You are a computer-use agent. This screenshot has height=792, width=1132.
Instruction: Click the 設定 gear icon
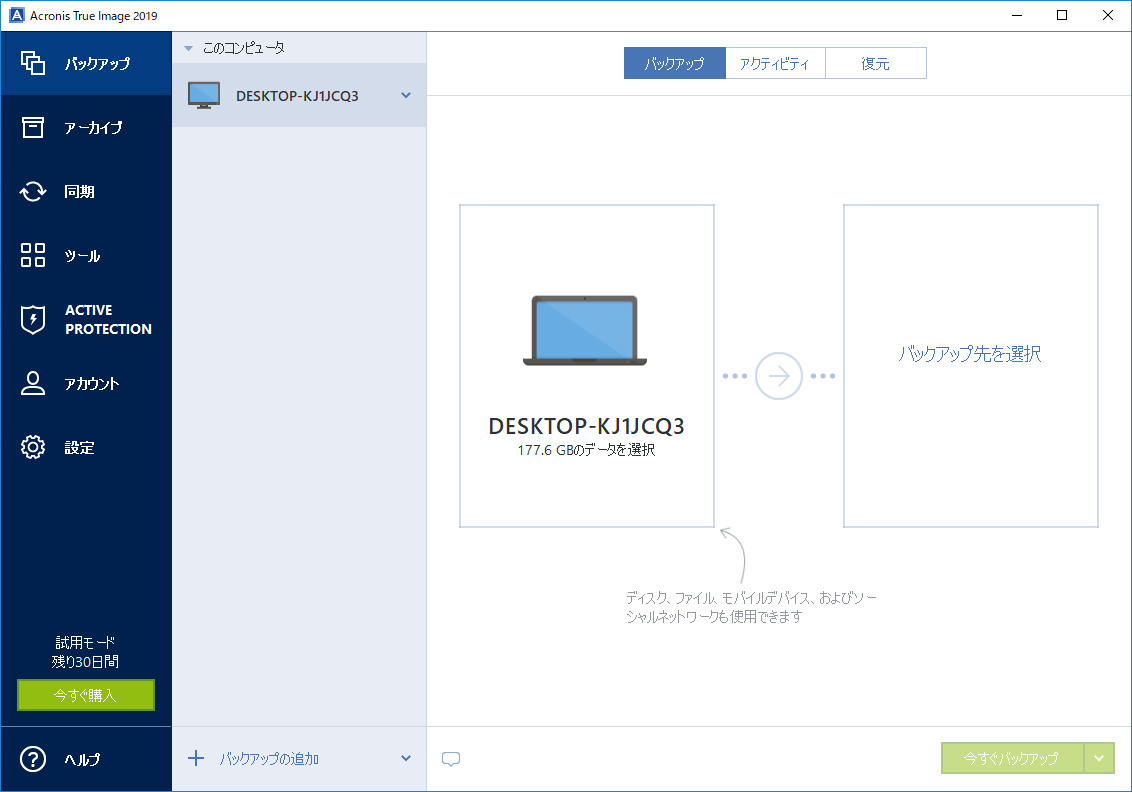[x=33, y=447]
